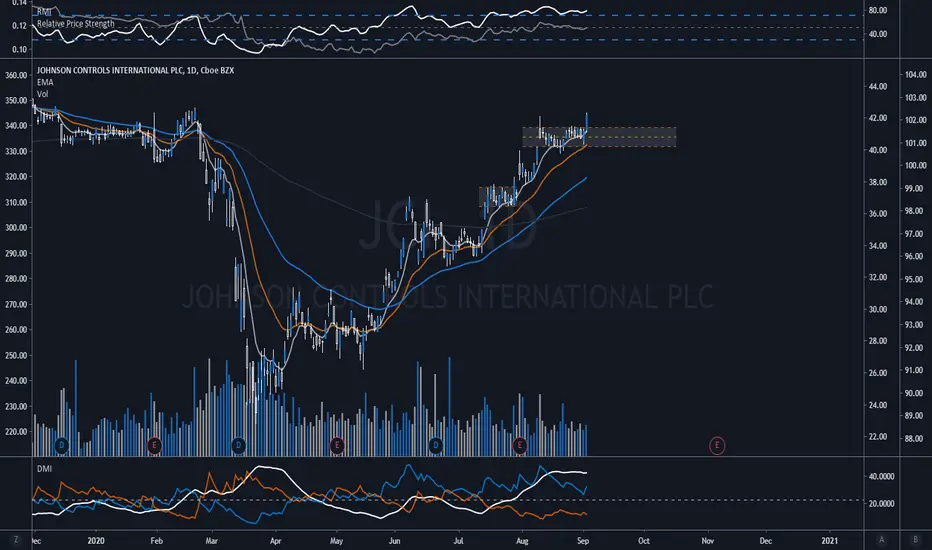The image size is (932, 550).
Task: Click the 96.00 value on far-right scale
Action: pyautogui.click(x=916, y=256)
